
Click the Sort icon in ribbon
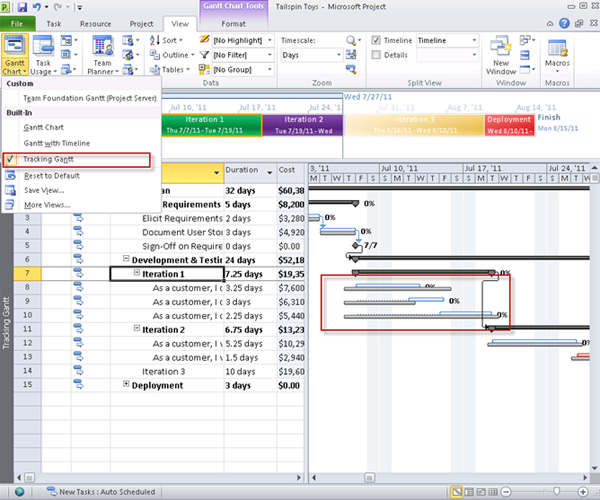(x=154, y=40)
